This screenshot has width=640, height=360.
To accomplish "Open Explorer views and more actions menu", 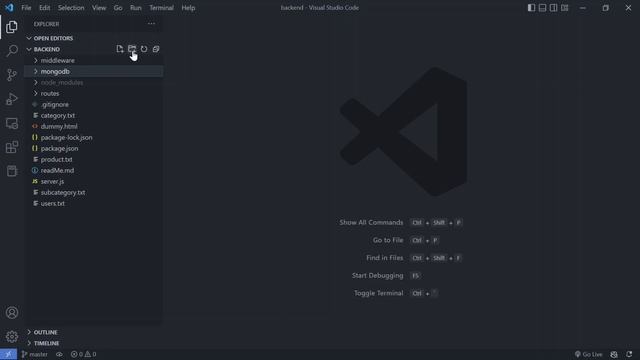I will tap(151, 24).
